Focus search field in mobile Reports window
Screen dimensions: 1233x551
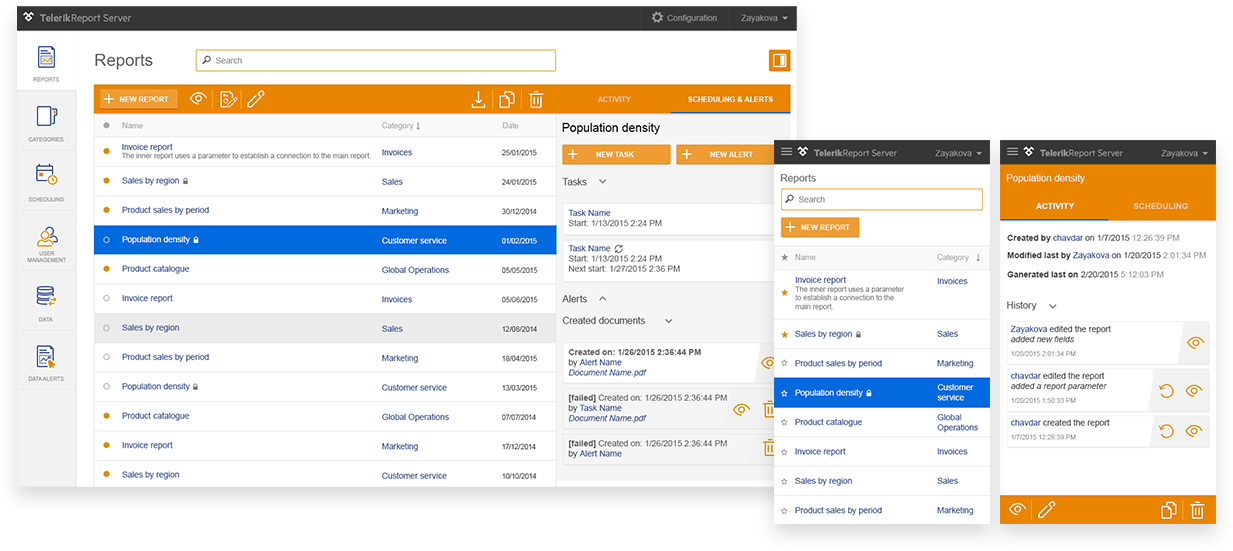tap(882, 199)
